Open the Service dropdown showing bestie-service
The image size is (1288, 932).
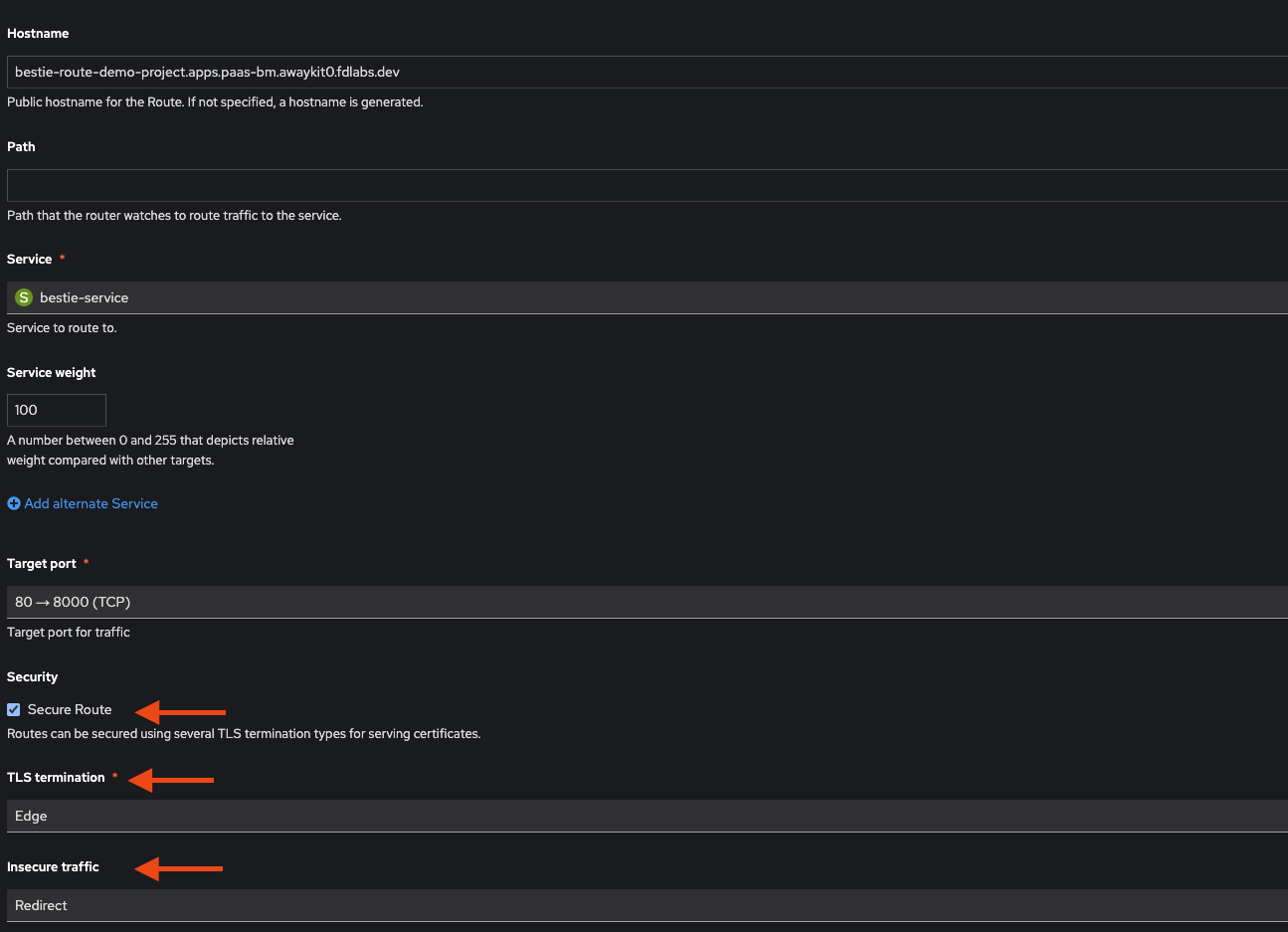[647, 297]
